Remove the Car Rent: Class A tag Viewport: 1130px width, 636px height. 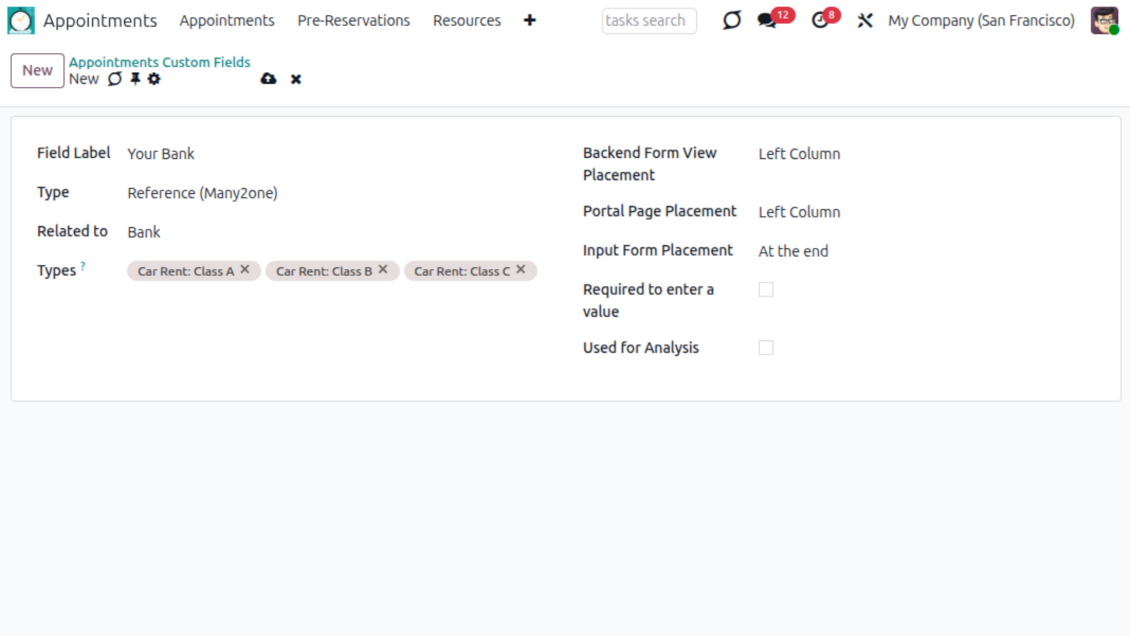pyautogui.click(x=245, y=270)
